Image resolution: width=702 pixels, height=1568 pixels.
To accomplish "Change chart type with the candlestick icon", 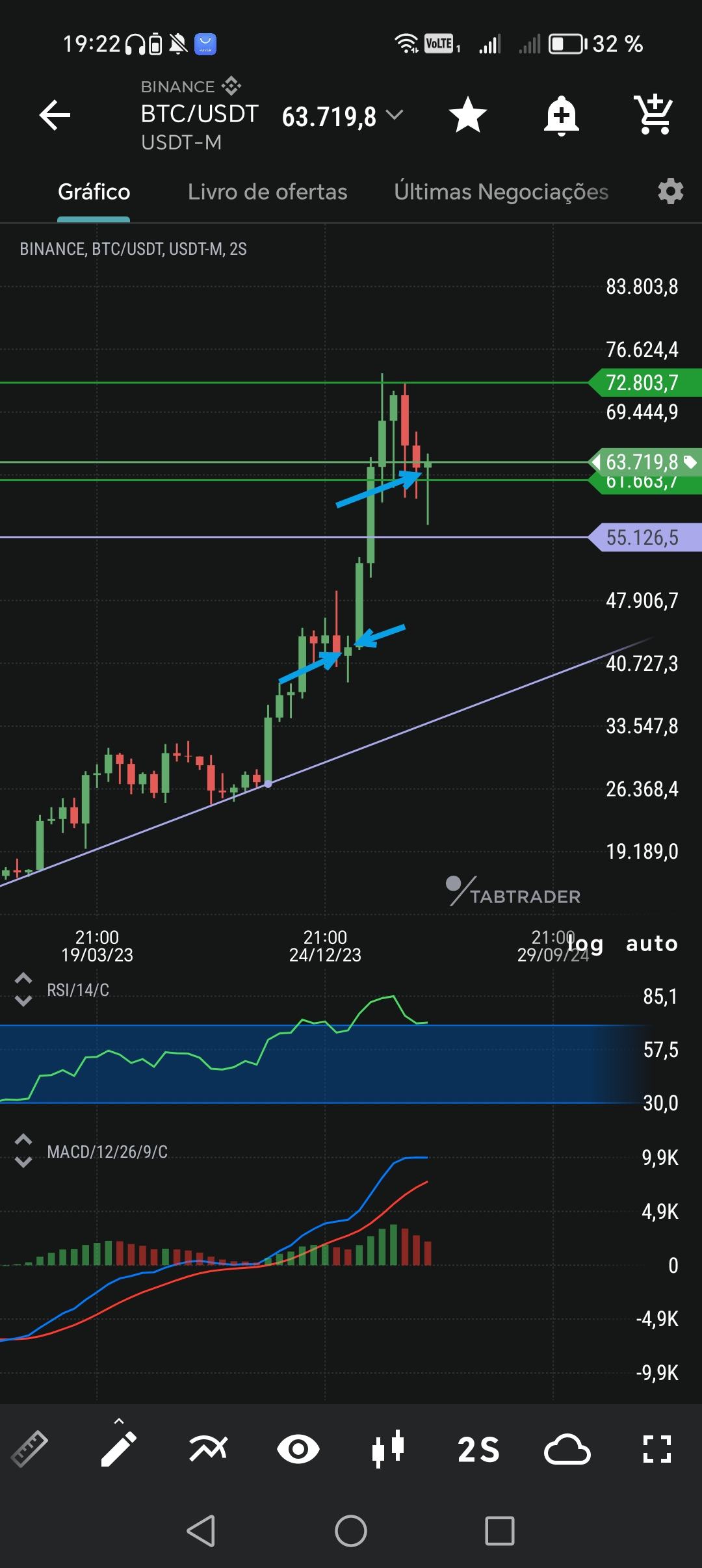I will click(388, 1449).
